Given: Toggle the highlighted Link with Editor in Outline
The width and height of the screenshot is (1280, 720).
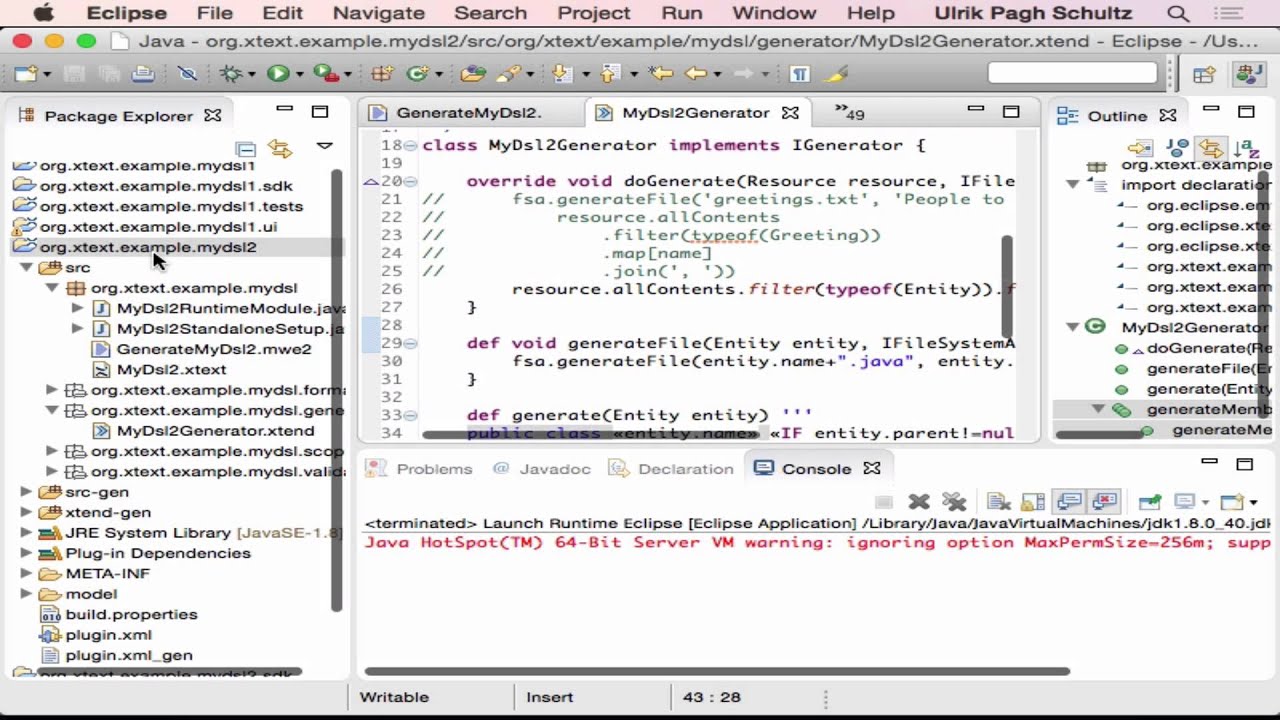Looking at the screenshot, I should pos(1212,148).
